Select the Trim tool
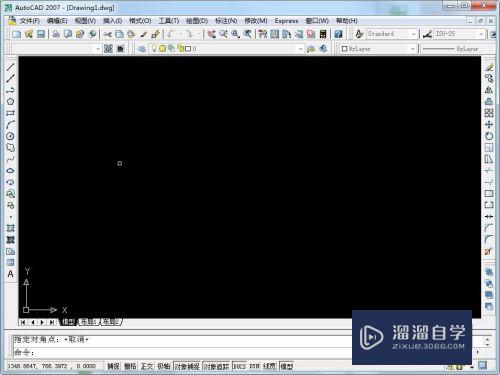Image resolution: width=500 pixels, height=375 pixels. coord(489,171)
